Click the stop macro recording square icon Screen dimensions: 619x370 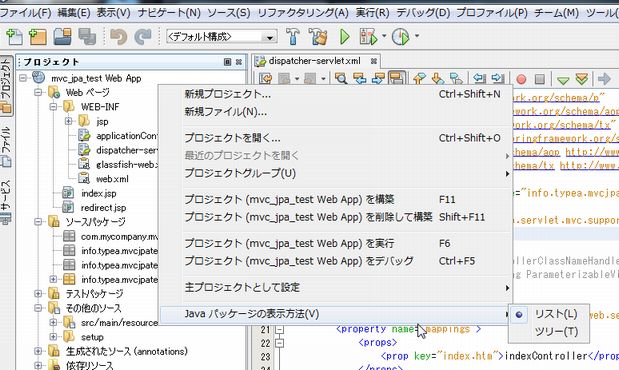pos(540,79)
